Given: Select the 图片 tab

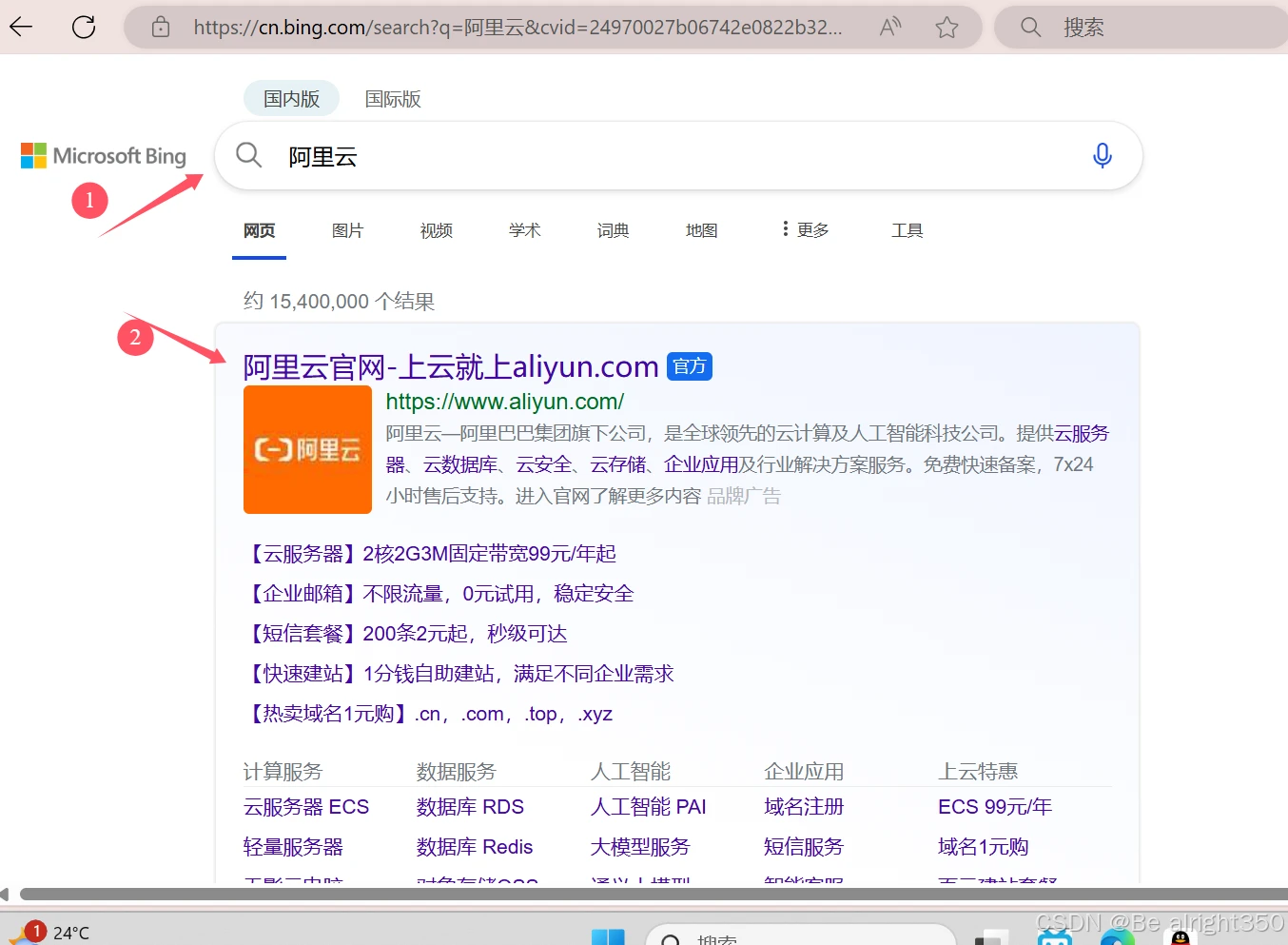Looking at the screenshot, I should click(x=347, y=230).
